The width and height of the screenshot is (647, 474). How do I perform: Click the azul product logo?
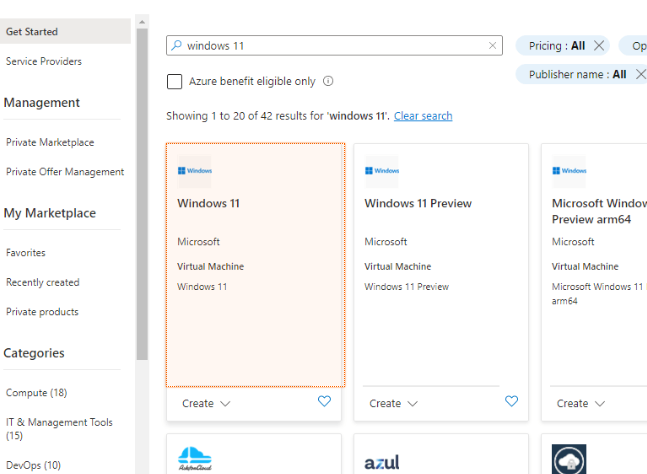tap(382, 462)
